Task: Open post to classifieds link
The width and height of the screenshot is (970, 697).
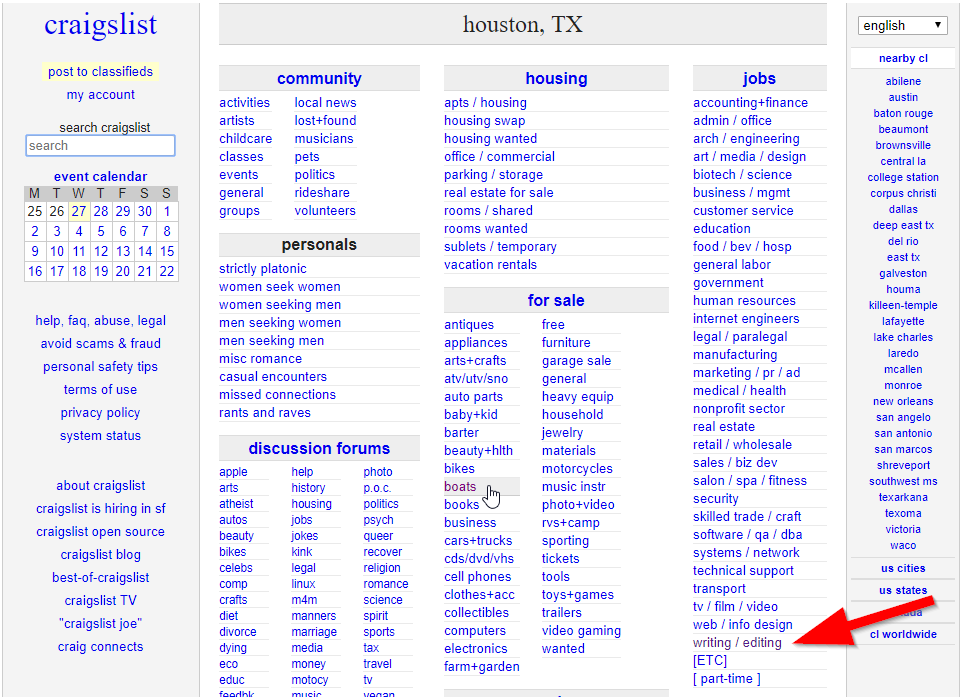Action: pos(100,72)
